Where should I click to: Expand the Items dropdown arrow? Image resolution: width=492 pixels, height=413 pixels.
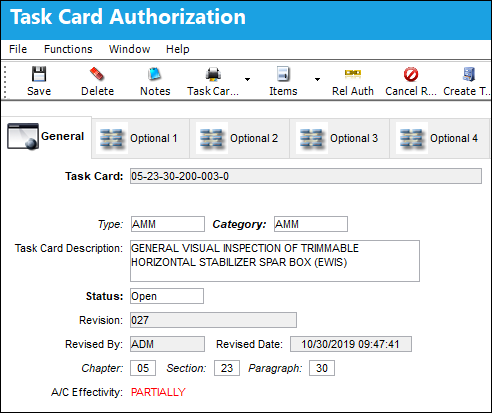coord(317,79)
